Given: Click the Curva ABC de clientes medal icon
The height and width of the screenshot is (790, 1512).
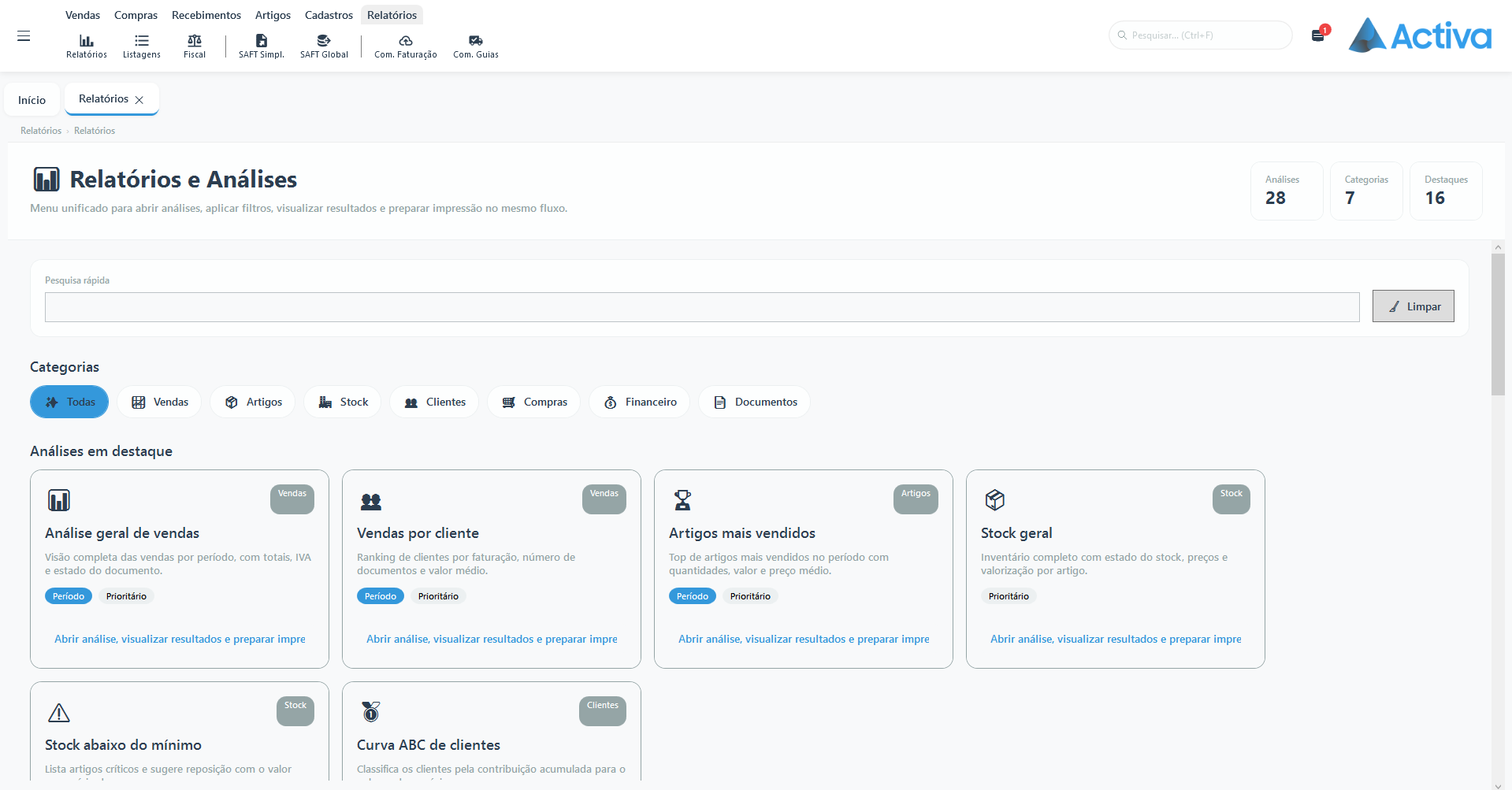Looking at the screenshot, I should [371, 712].
